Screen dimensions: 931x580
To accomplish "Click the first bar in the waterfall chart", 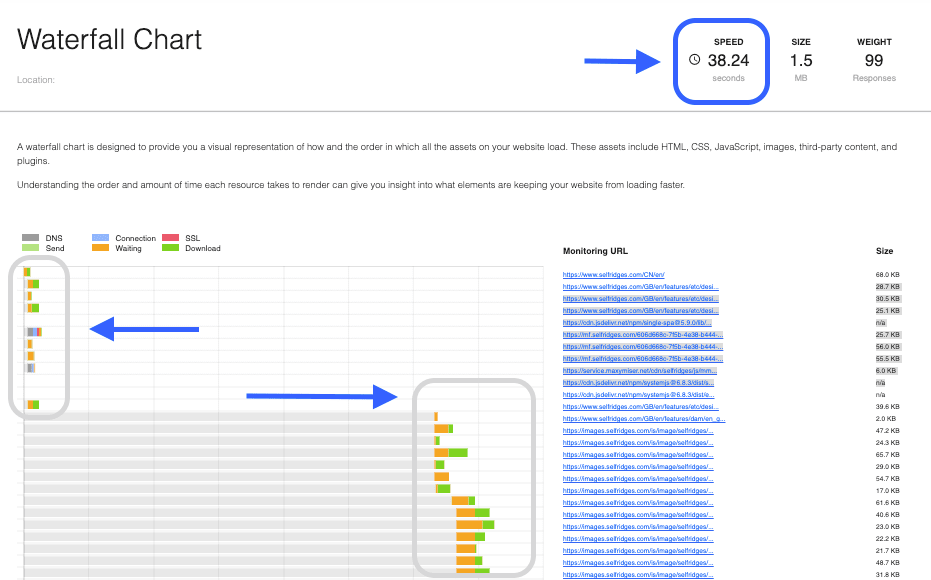I will point(27,272).
